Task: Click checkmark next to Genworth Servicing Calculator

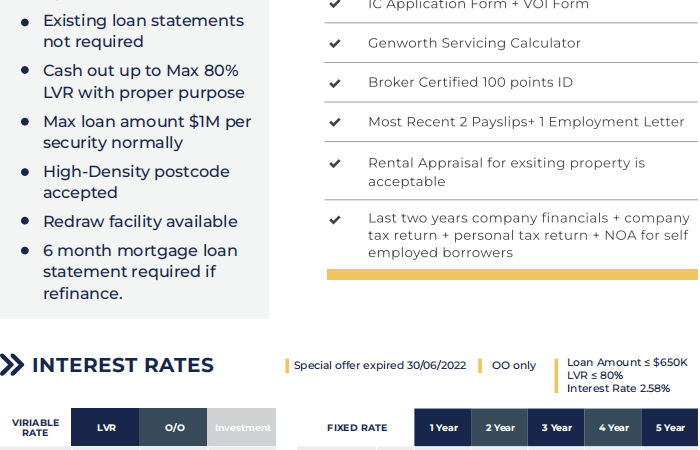Action: point(335,43)
